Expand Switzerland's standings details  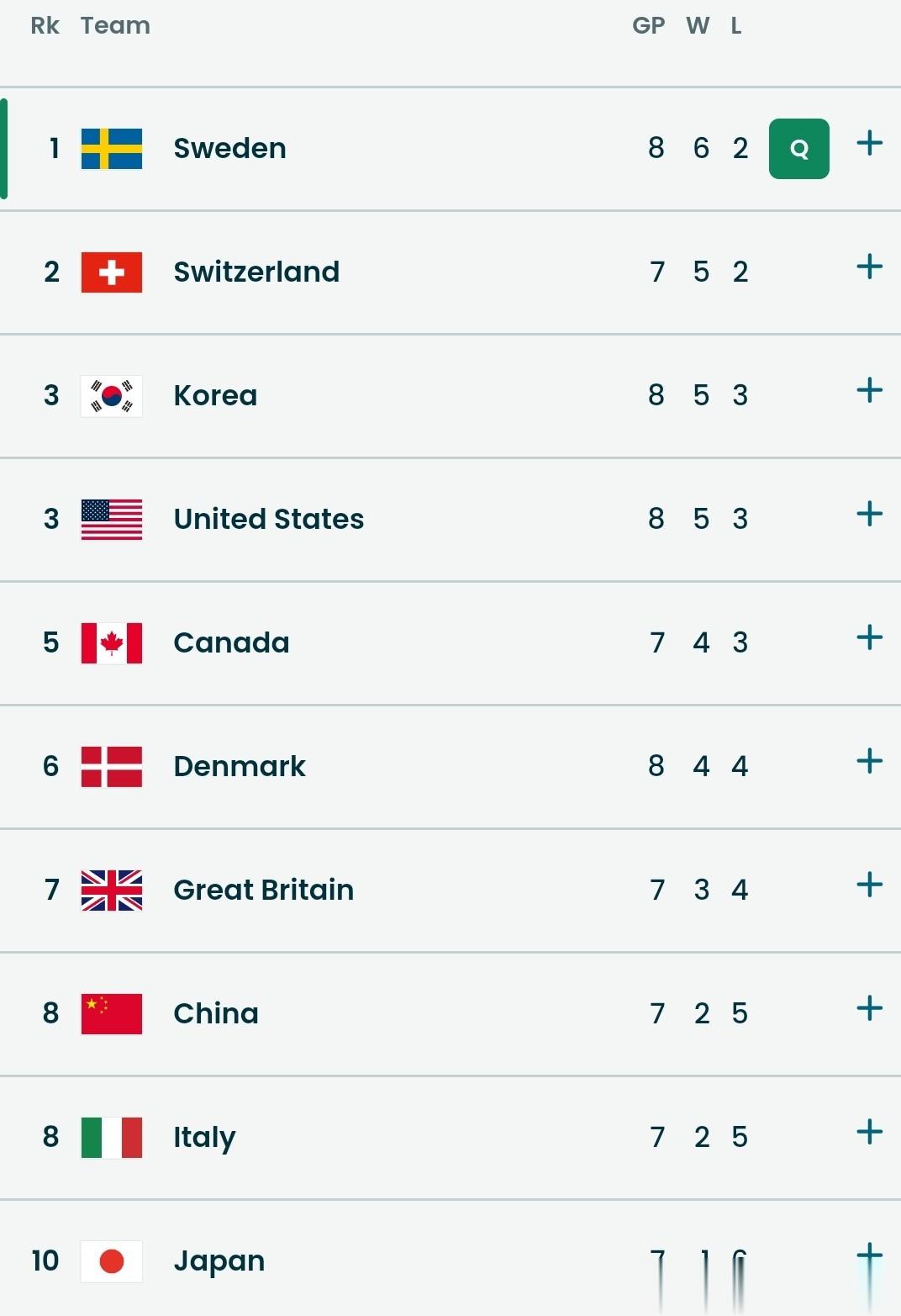click(x=869, y=267)
